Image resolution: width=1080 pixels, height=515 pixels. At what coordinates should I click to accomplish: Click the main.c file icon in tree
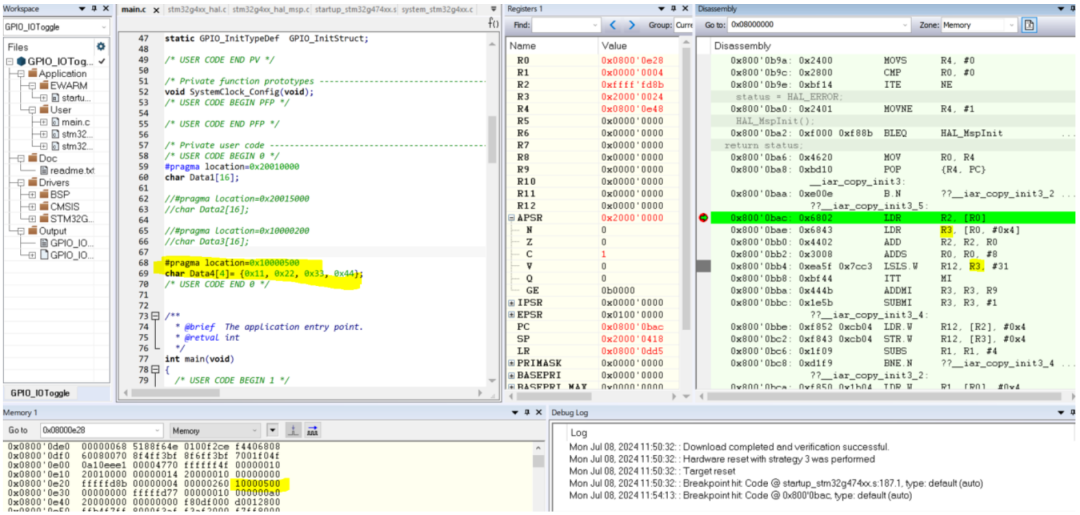coord(56,122)
